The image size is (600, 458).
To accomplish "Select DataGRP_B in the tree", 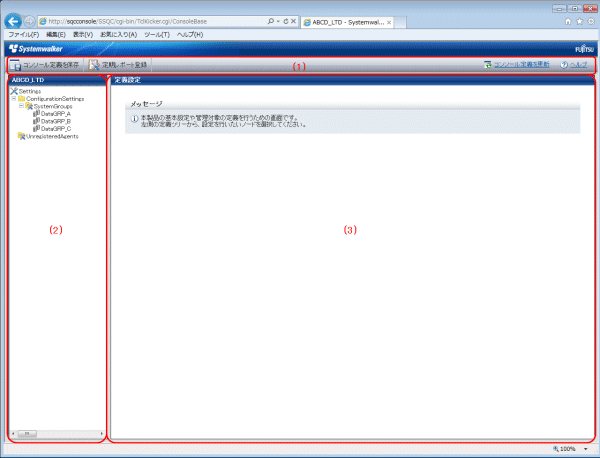I will tap(56, 121).
